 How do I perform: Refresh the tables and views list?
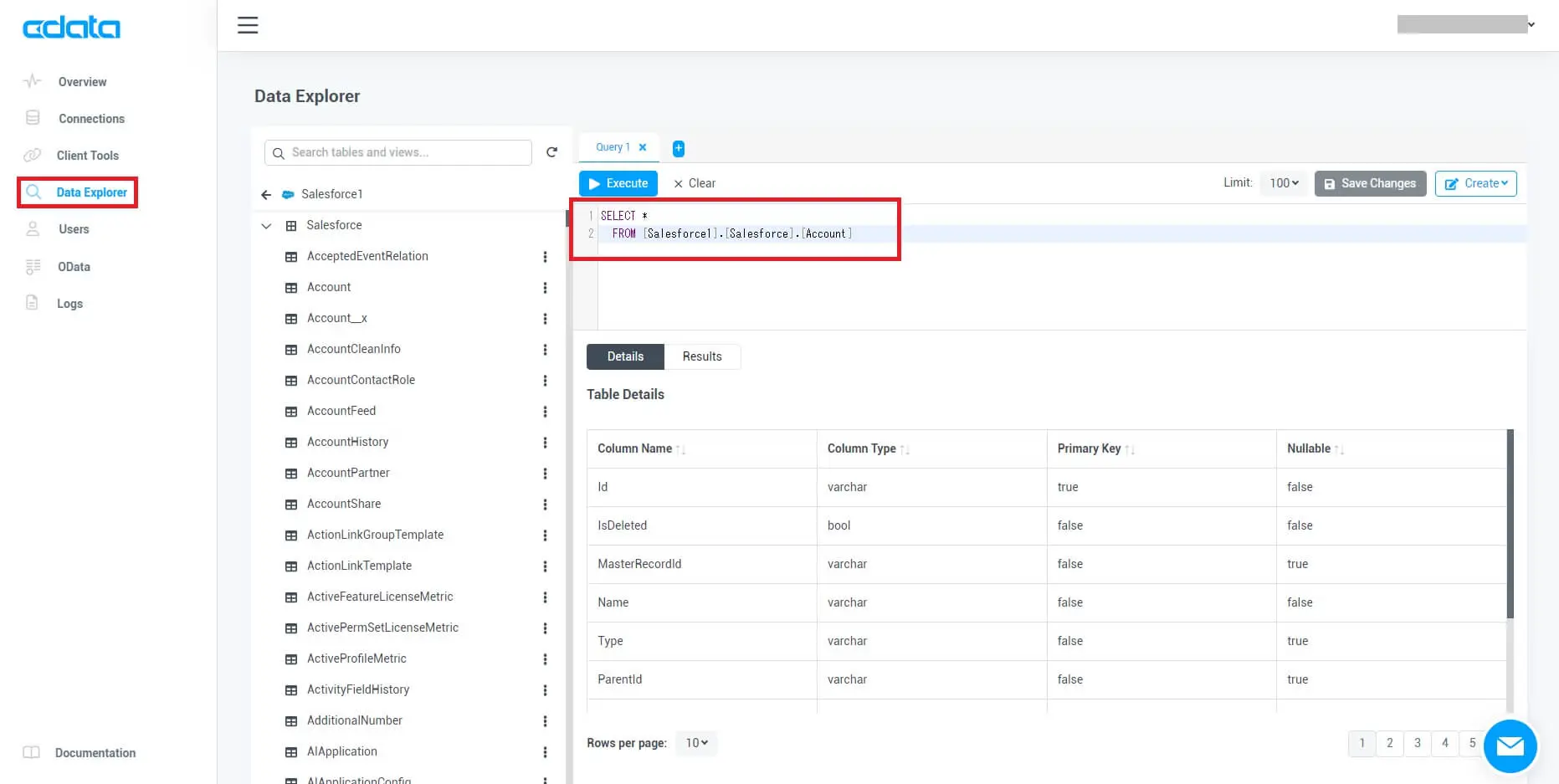(x=551, y=152)
